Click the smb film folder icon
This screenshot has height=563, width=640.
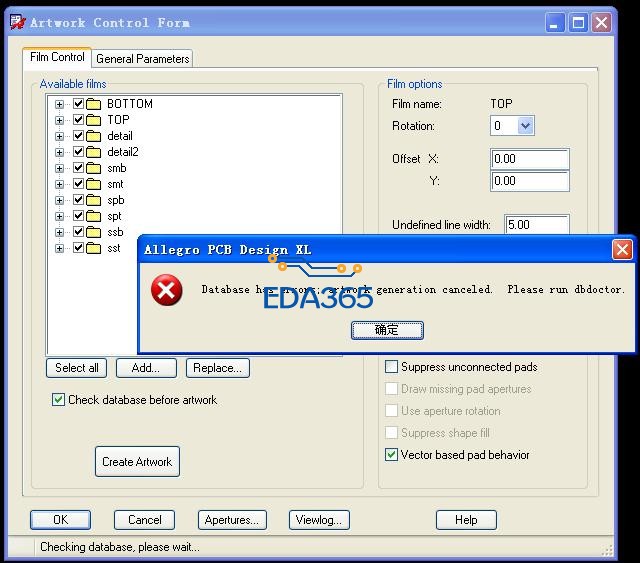[93, 168]
